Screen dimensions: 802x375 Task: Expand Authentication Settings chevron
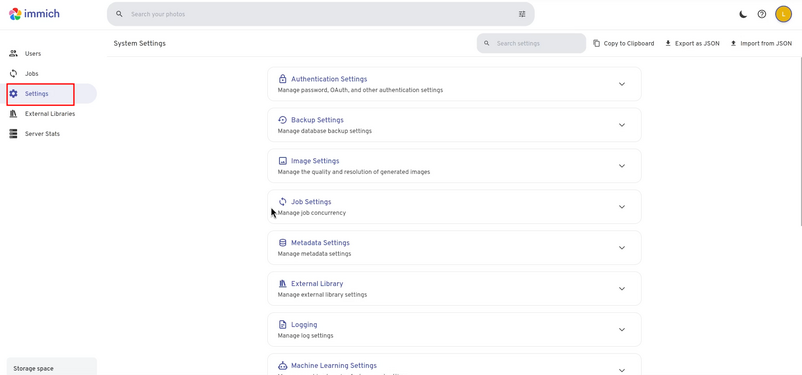(x=622, y=84)
